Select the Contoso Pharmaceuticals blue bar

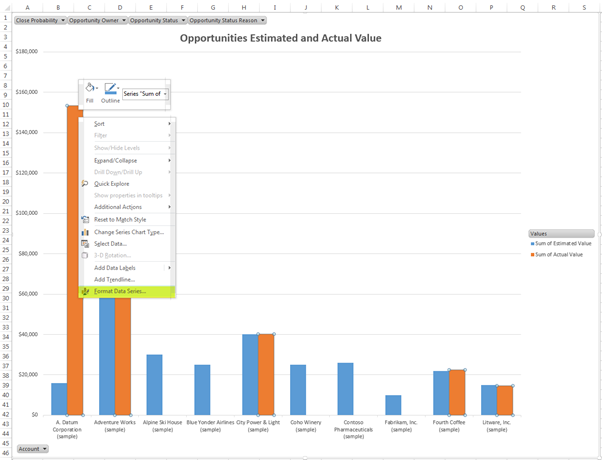click(x=345, y=389)
